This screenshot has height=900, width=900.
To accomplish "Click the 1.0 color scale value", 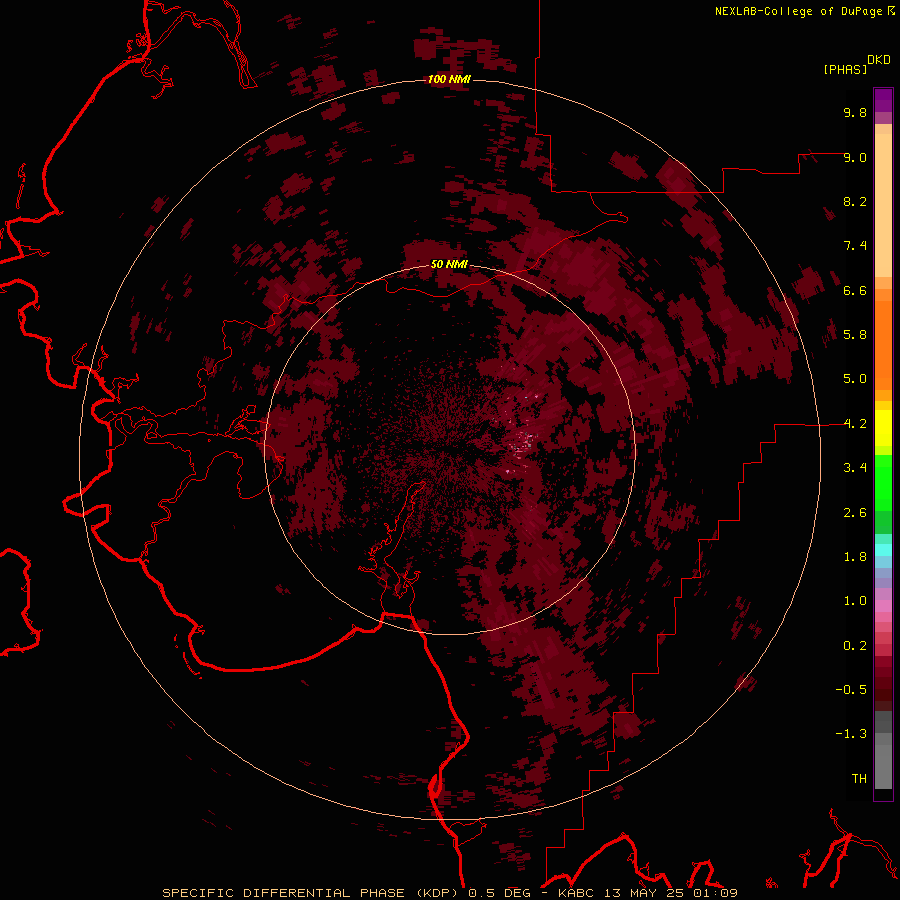I will [855, 601].
